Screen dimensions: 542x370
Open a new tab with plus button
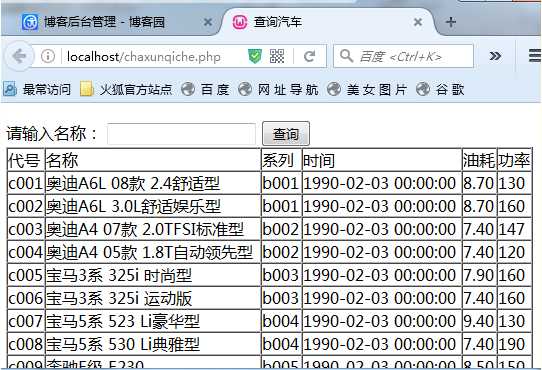point(450,22)
